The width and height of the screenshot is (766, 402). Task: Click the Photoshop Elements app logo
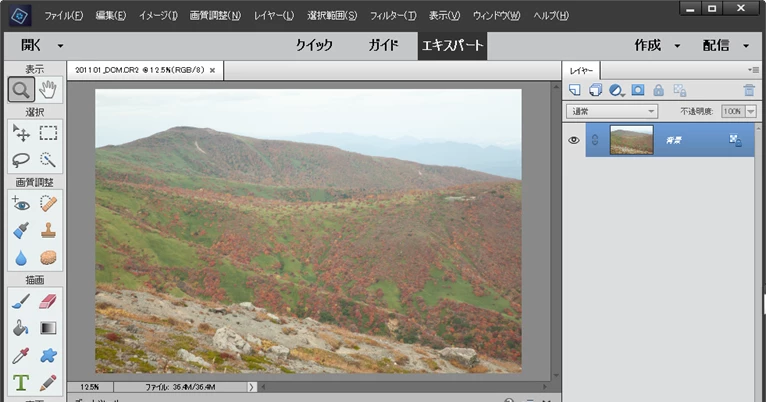tap(21, 16)
